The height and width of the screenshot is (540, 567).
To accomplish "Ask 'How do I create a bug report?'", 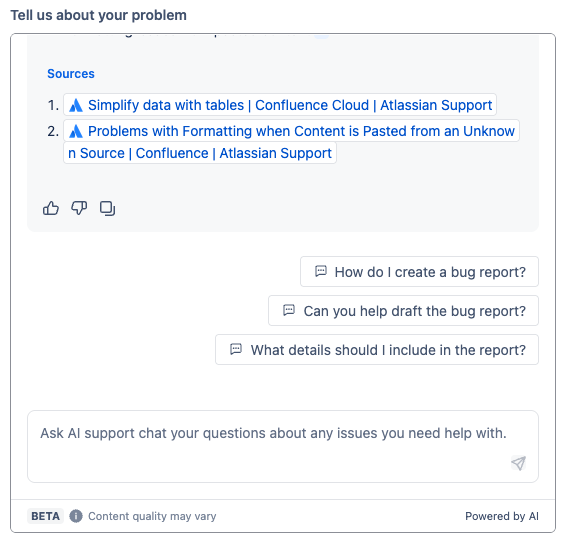I will tap(419, 272).
